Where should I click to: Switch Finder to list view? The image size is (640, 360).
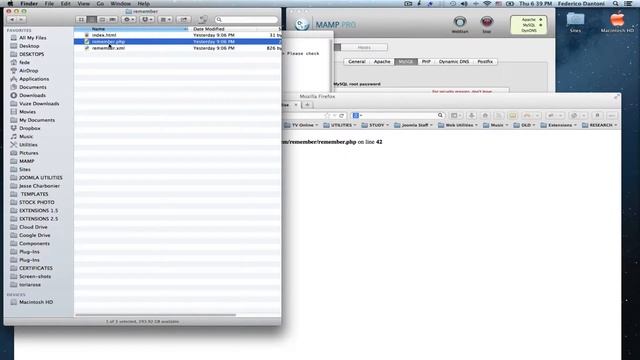coord(91,20)
